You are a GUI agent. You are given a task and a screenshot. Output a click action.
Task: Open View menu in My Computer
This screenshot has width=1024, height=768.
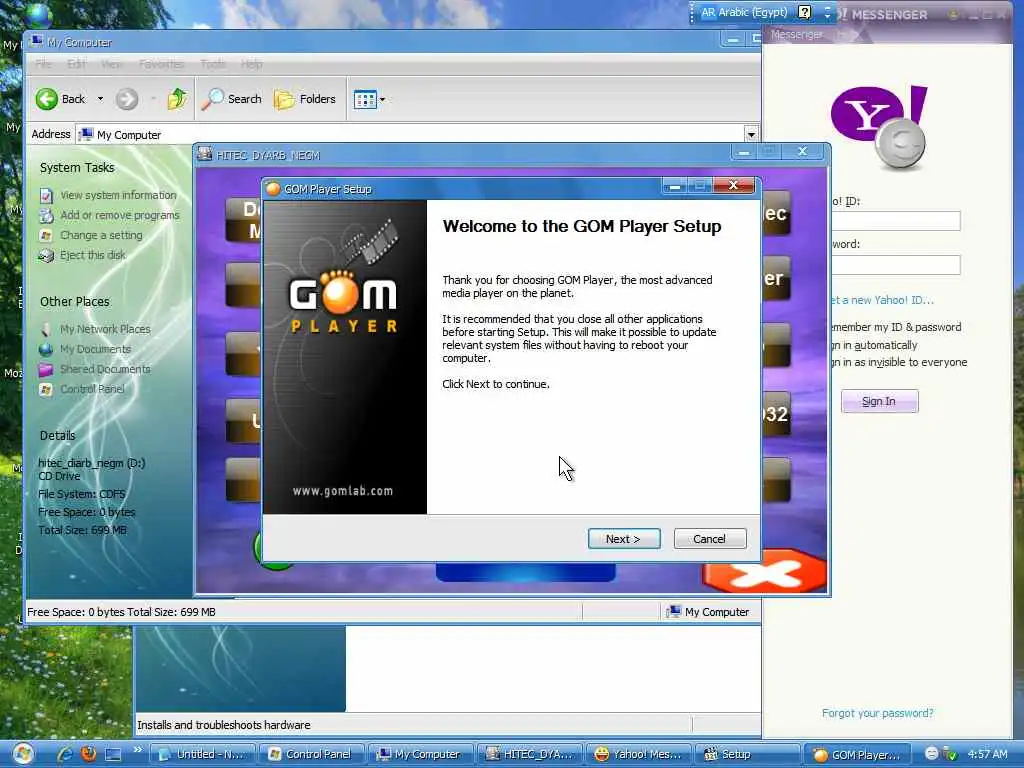pos(112,64)
